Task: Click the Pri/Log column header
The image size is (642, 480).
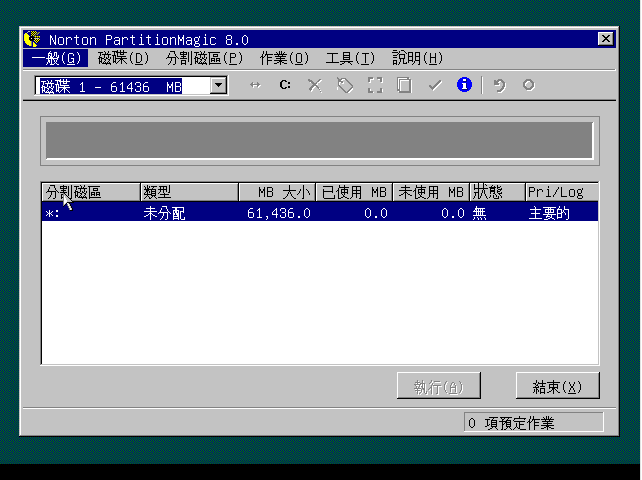Action: click(x=562, y=192)
